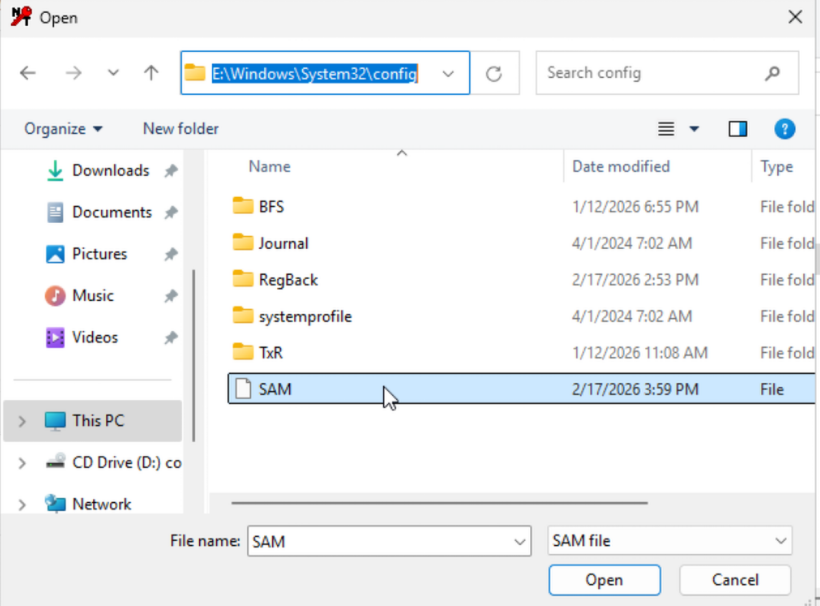Open the Help question mark icon
The width and height of the screenshot is (820, 606).
(x=785, y=128)
